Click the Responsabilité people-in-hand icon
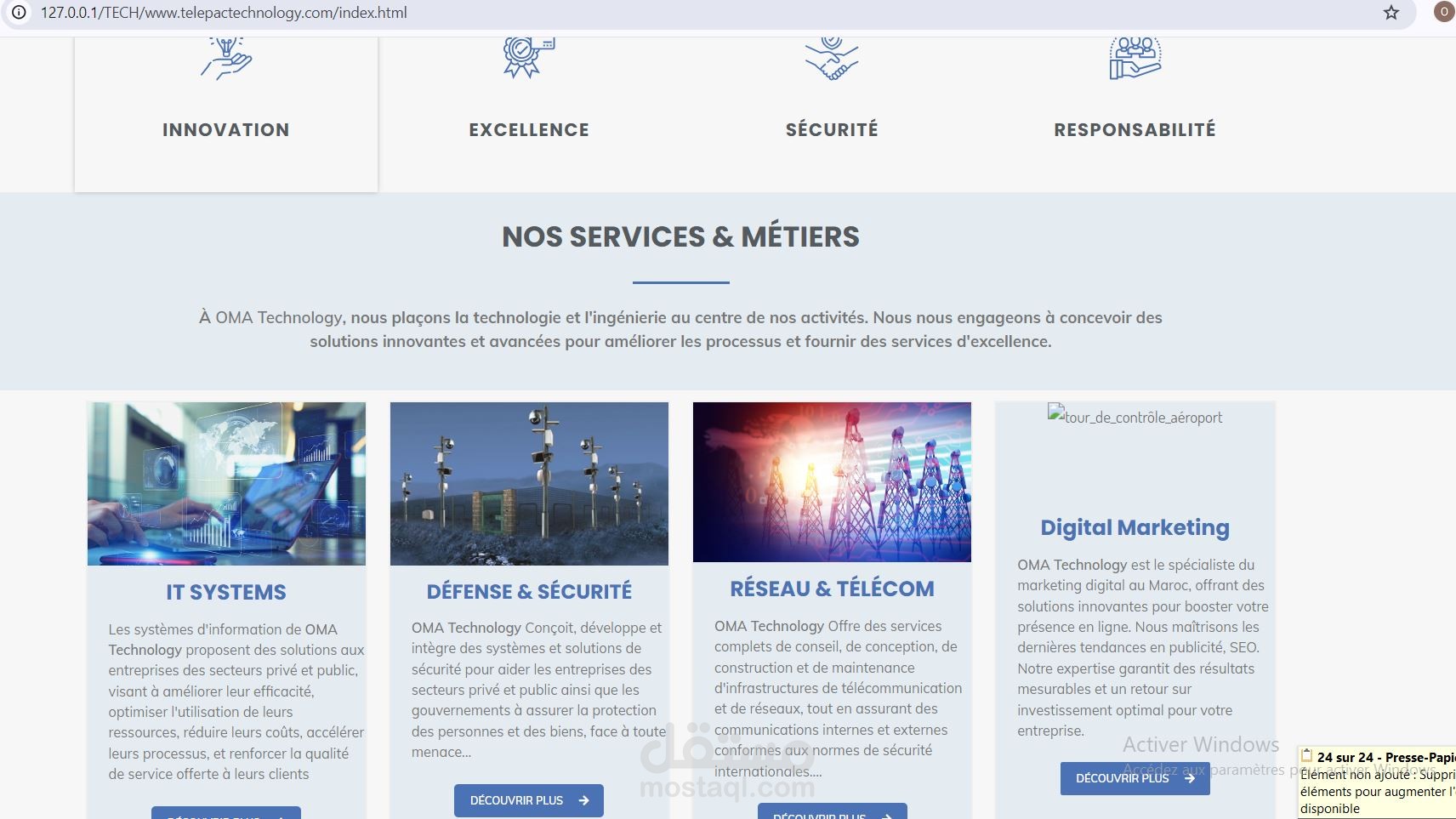 tap(1135, 59)
